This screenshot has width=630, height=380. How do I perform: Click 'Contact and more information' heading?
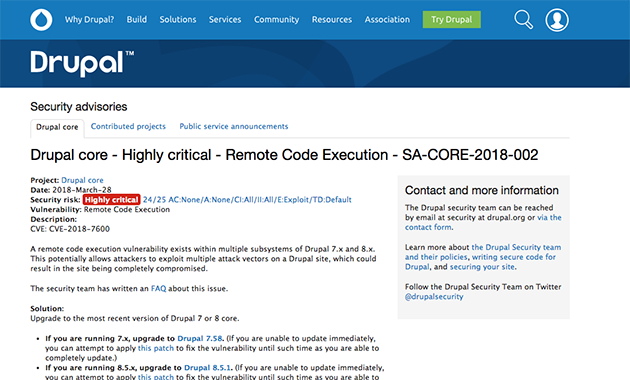pos(482,190)
